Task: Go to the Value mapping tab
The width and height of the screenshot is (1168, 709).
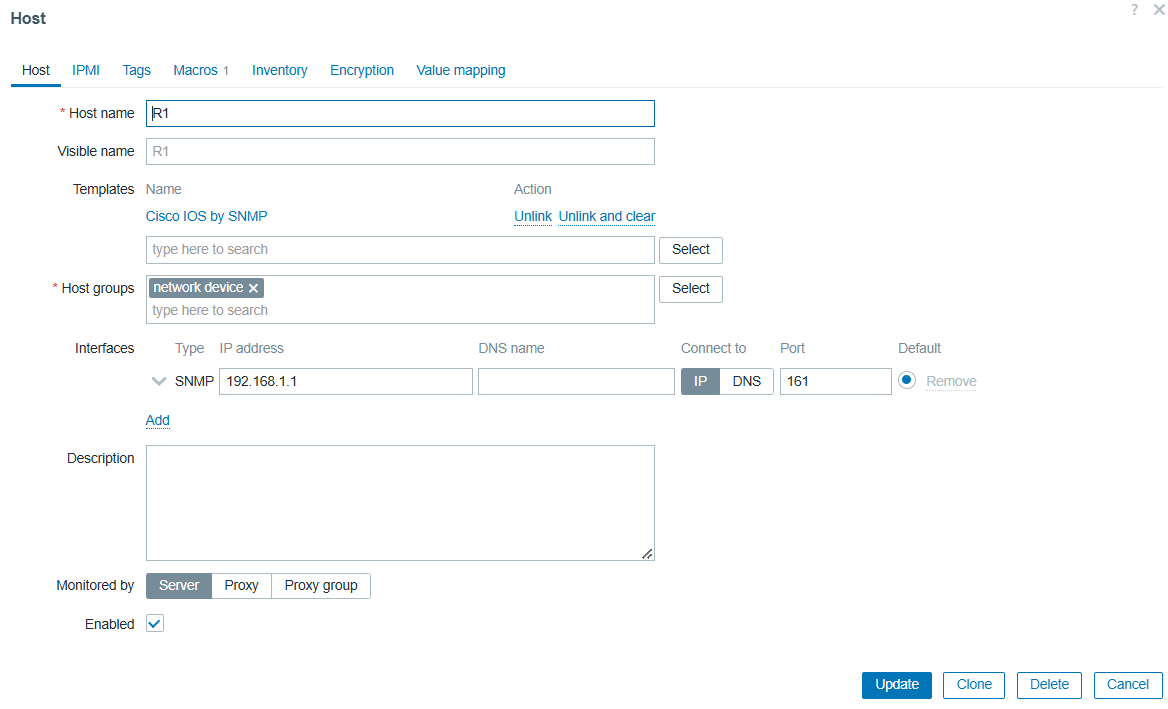Action: pyautogui.click(x=460, y=71)
